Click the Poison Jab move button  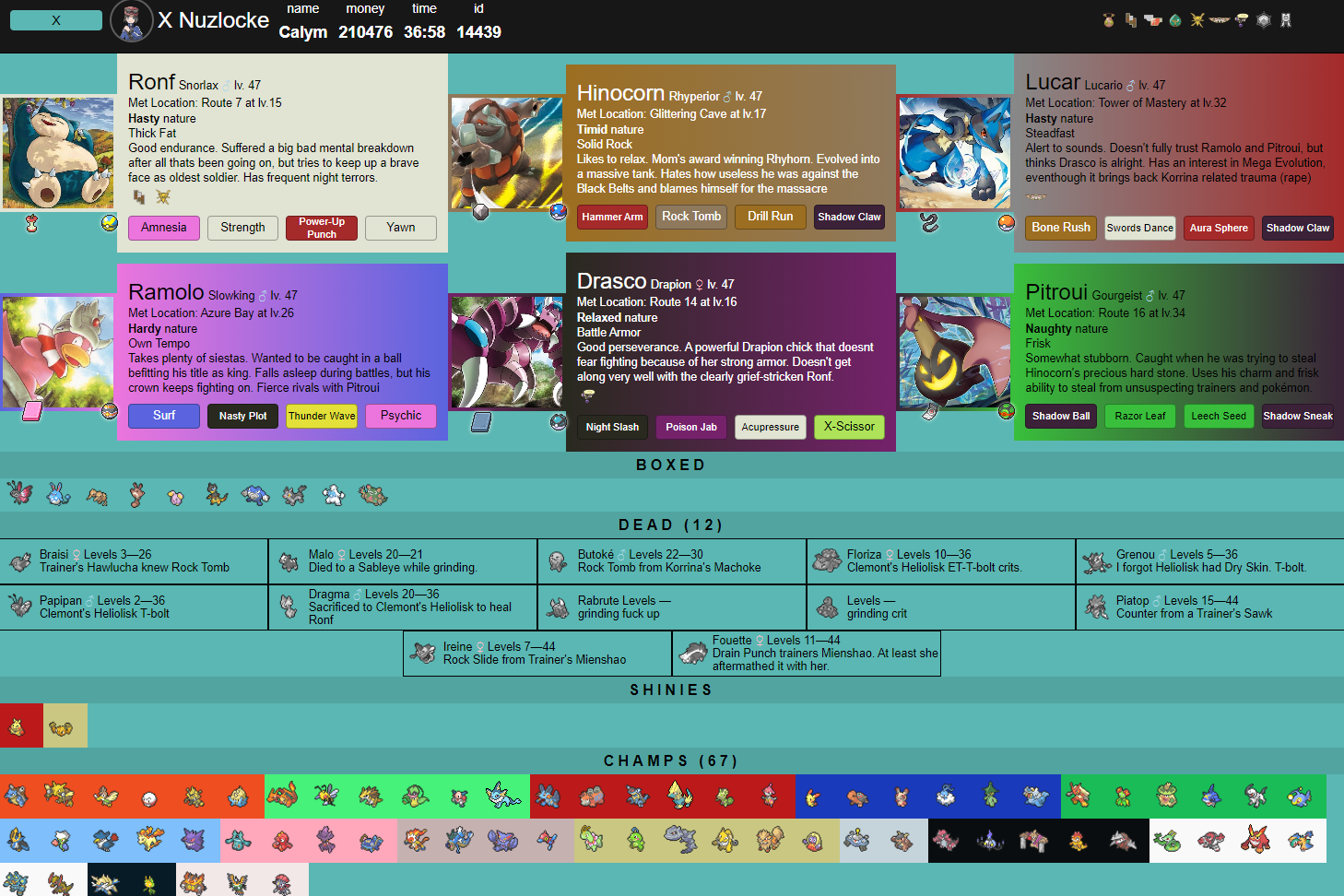coord(691,427)
